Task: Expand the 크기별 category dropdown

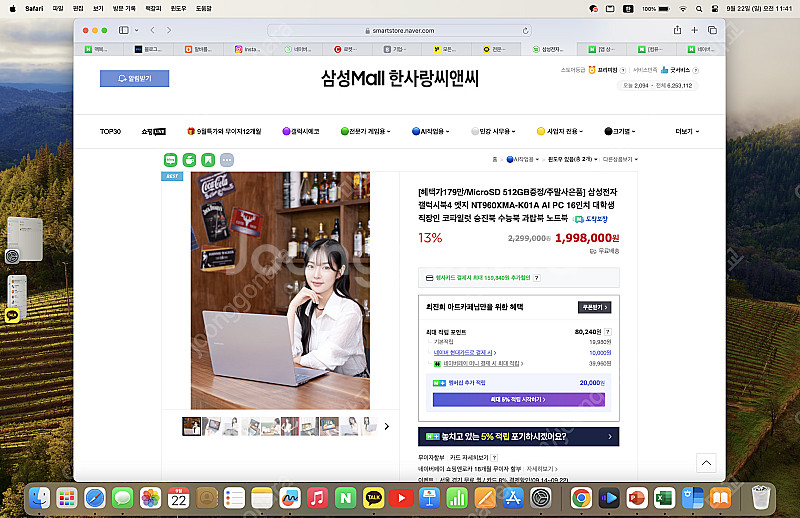Action: coord(620,131)
